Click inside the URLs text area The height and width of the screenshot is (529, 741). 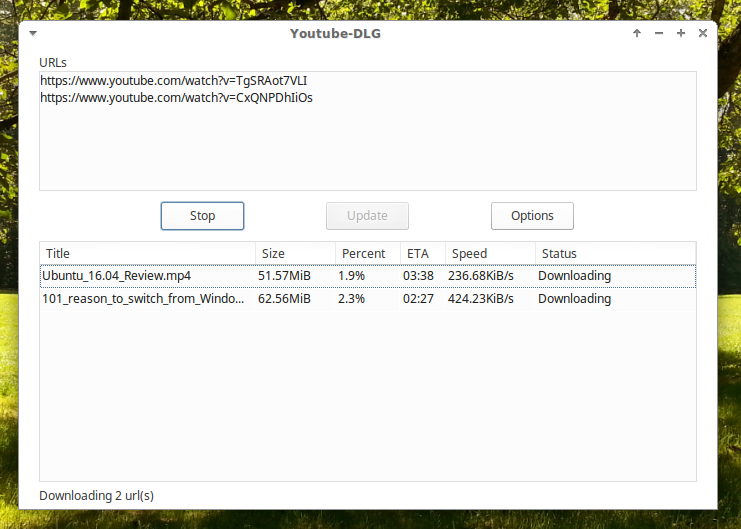tap(368, 131)
